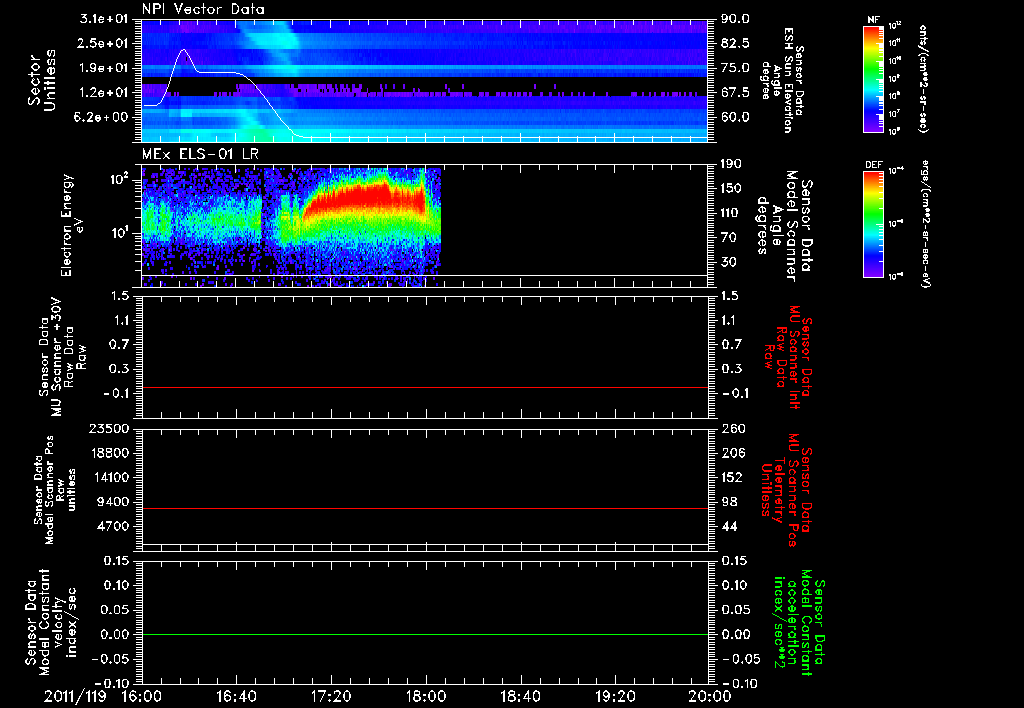Click the 19:20 time axis tick label
This screenshot has height=708, width=1024.
614,695
